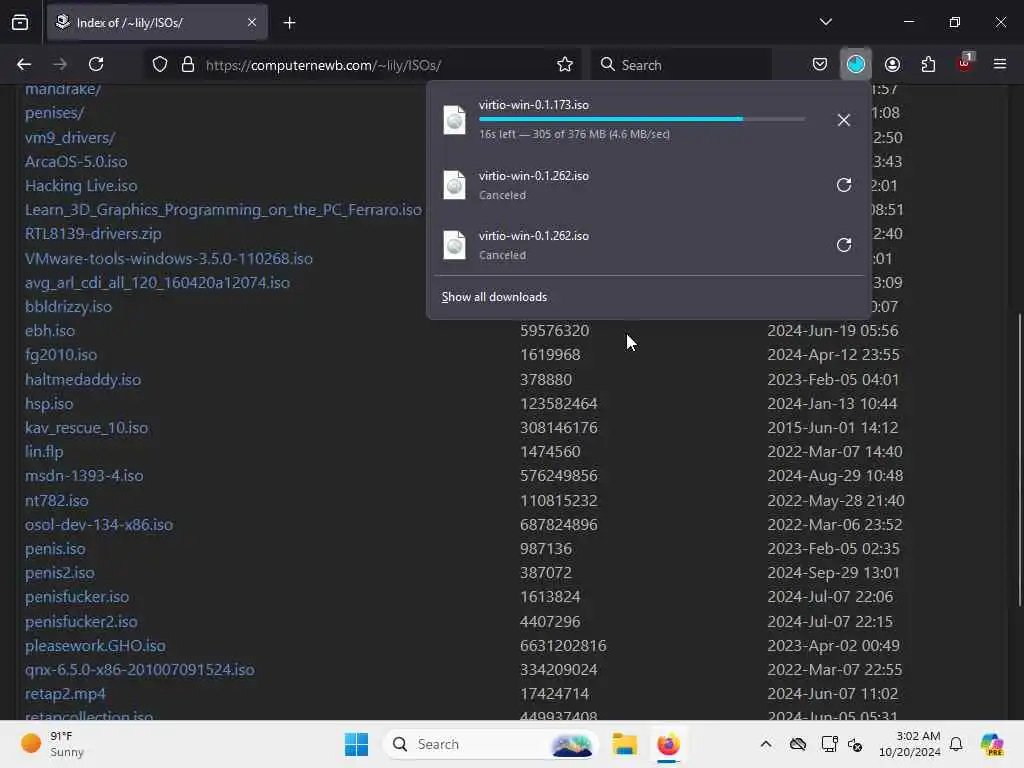Open the kav_rescue_10.iso link
Screen dimensions: 1024x768
pyautogui.click(x=86, y=428)
